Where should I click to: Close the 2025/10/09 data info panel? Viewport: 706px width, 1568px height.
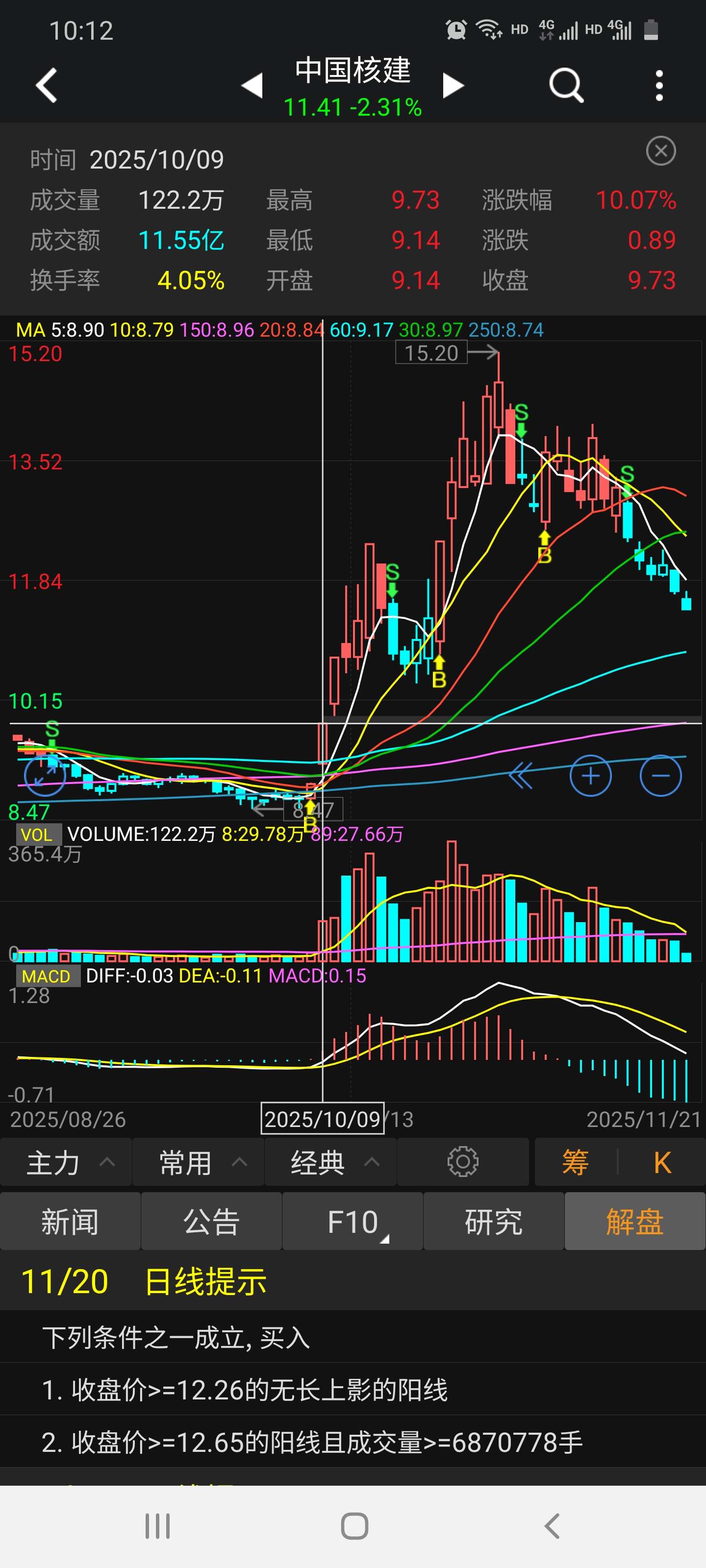[661, 151]
